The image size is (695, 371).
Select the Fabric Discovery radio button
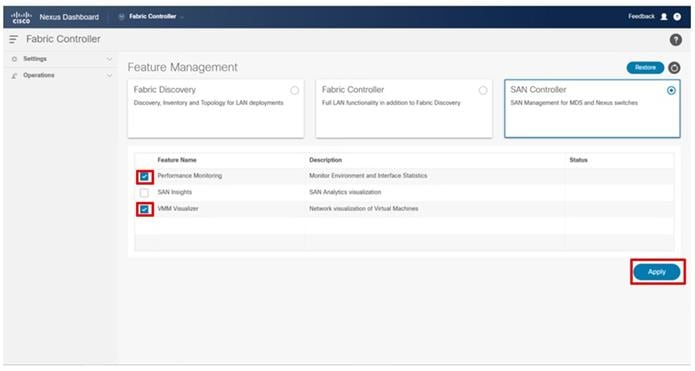point(294,90)
